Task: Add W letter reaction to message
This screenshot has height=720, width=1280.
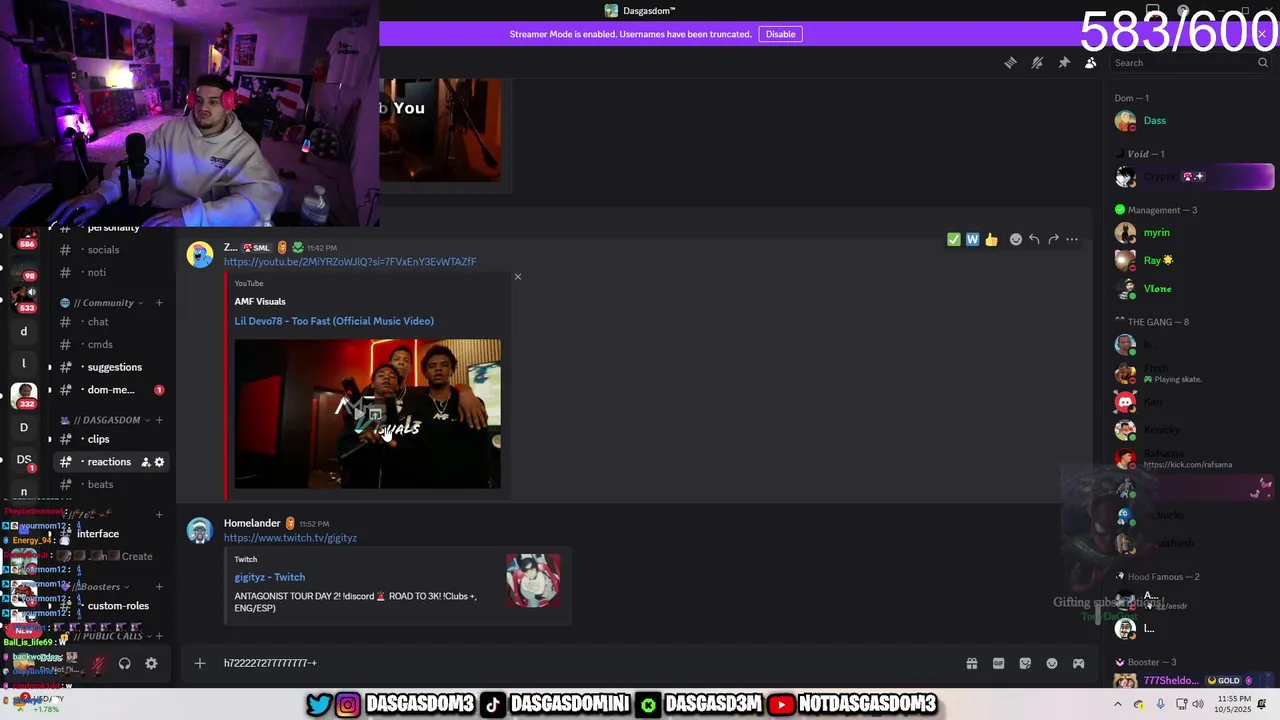Action: pyautogui.click(x=972, y=239)
